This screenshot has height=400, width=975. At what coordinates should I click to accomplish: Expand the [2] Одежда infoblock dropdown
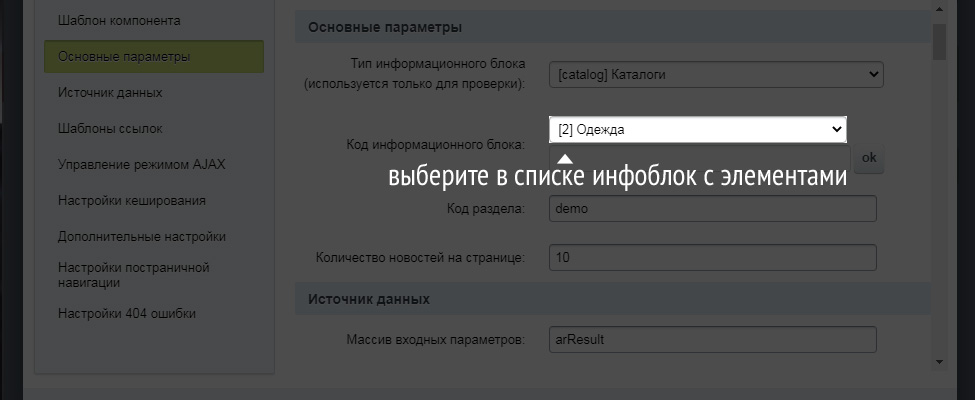pos(697,129)
